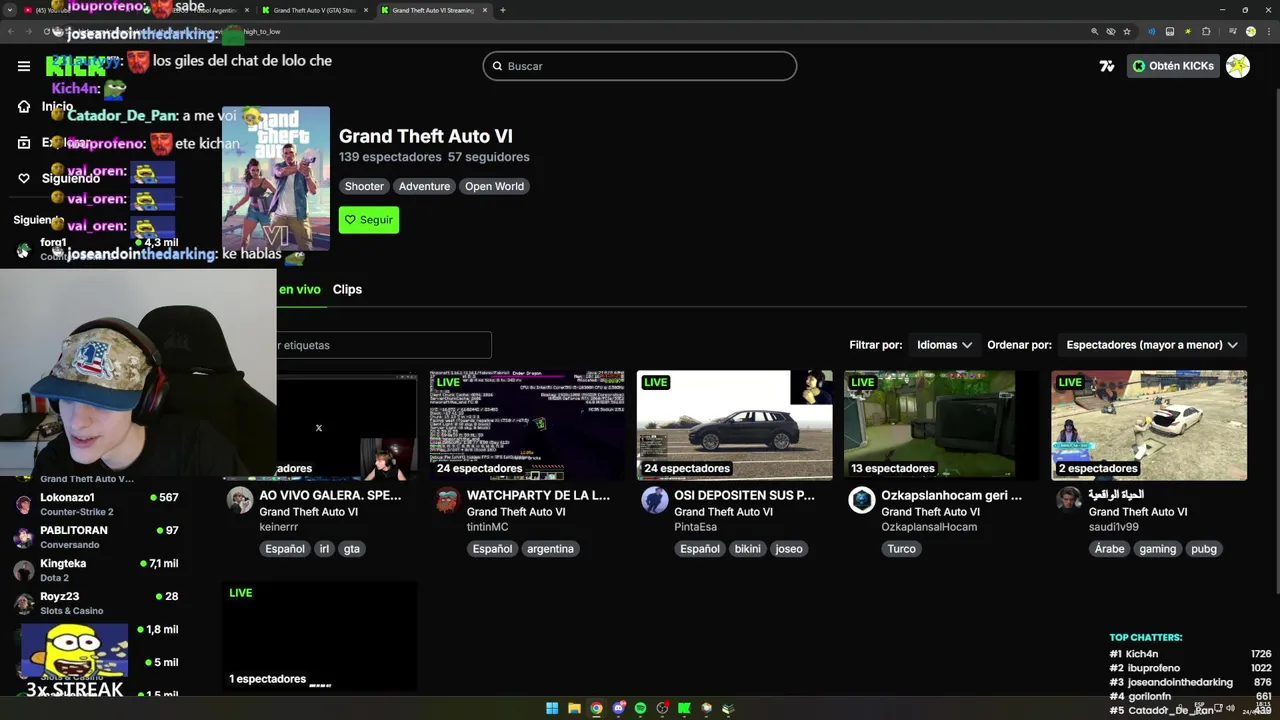Viewport: 1280px width, 720px height.
Task: Click the bikini tag under PintaEsa
Action: coord(747,549)
